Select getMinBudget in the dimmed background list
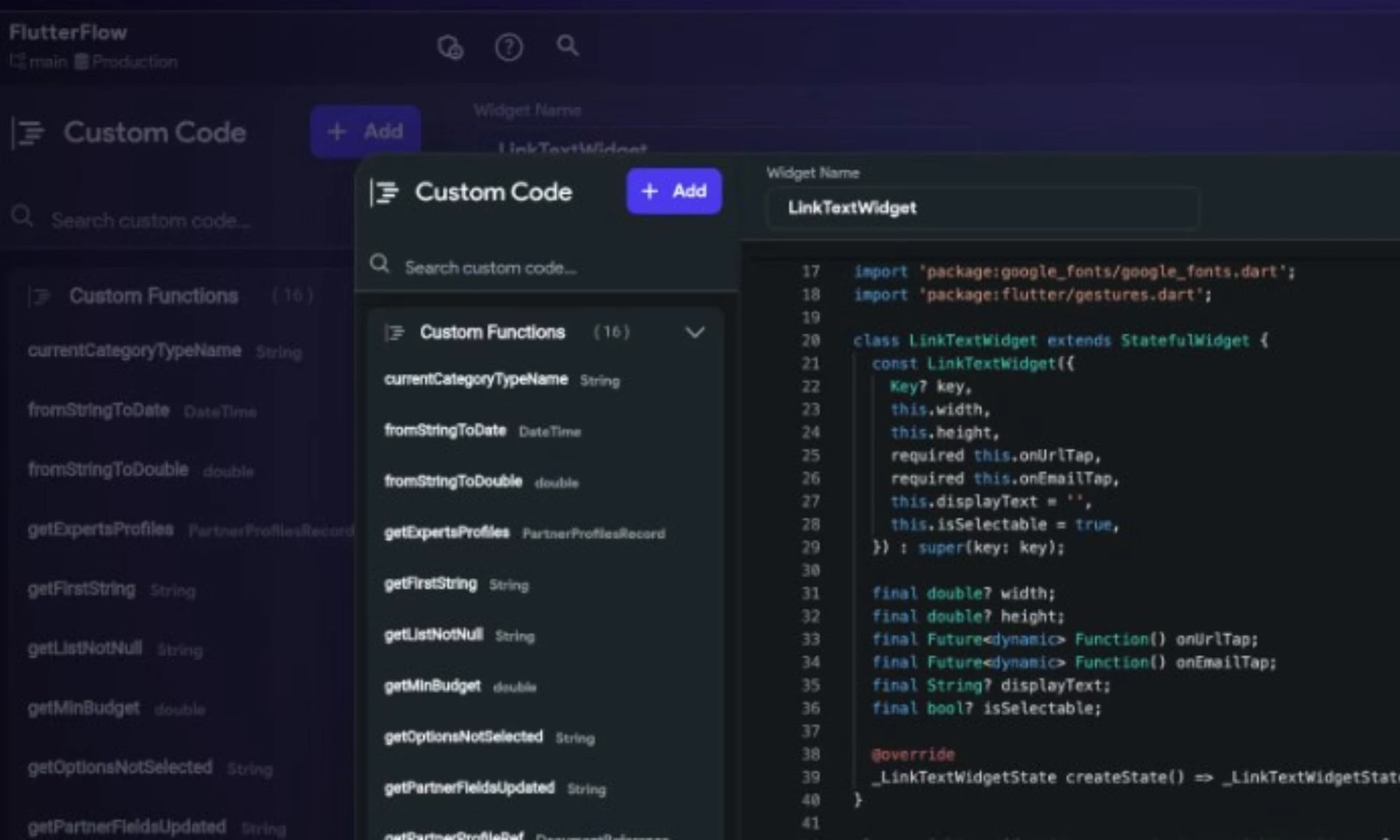The width and height of the screenshot is (1400, 840). 83,708
